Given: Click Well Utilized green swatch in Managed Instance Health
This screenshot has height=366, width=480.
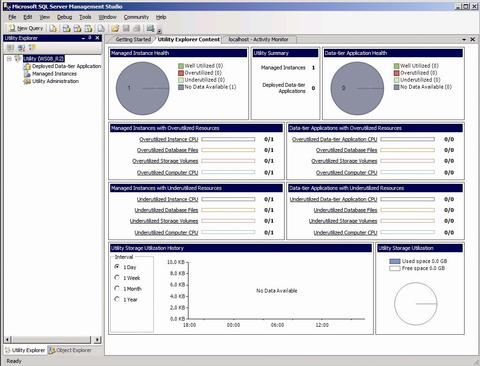Looking at the screenshot, I should [x=181, y=66].
